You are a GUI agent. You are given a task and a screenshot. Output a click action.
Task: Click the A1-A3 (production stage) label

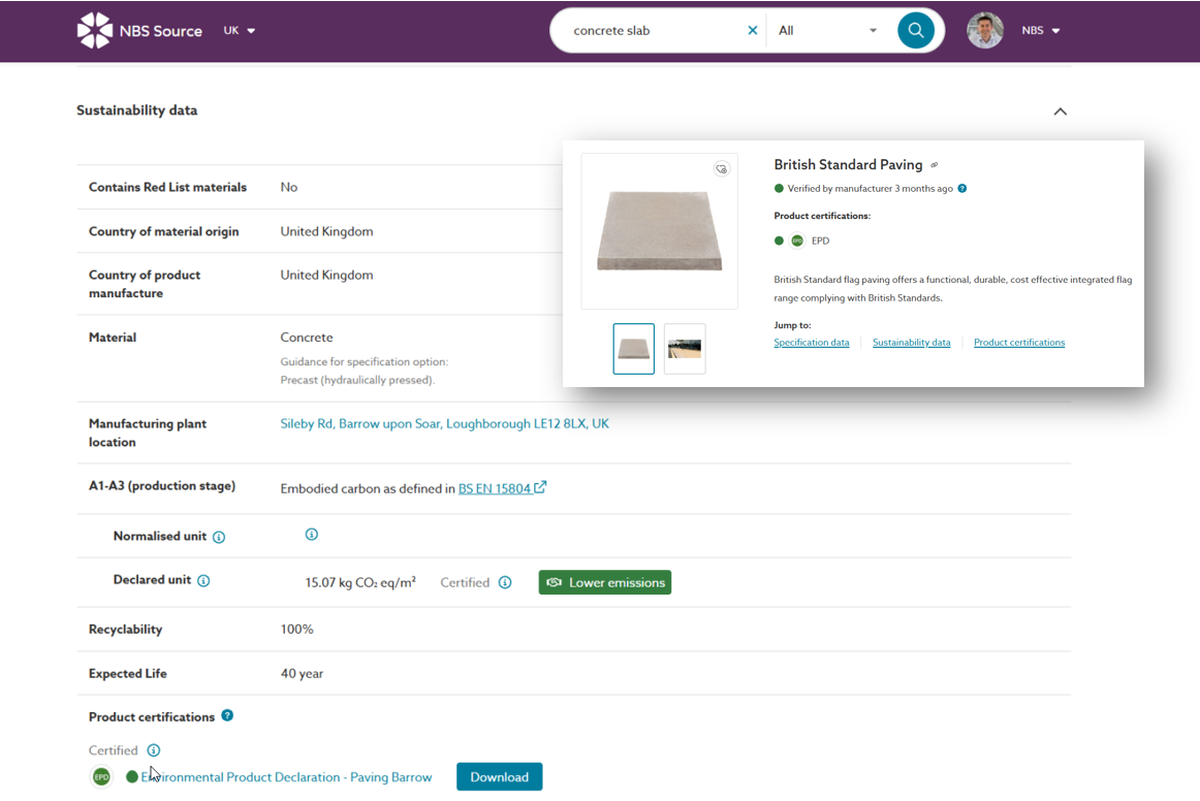click(x=162, y=487)
